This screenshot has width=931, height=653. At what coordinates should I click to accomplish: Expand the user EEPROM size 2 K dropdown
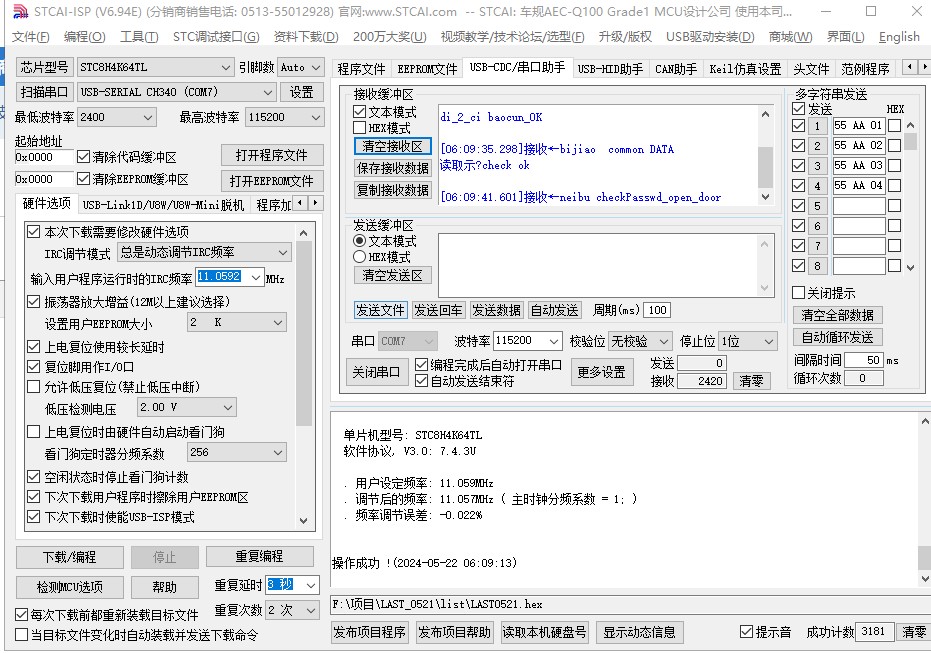click(278, 322)
